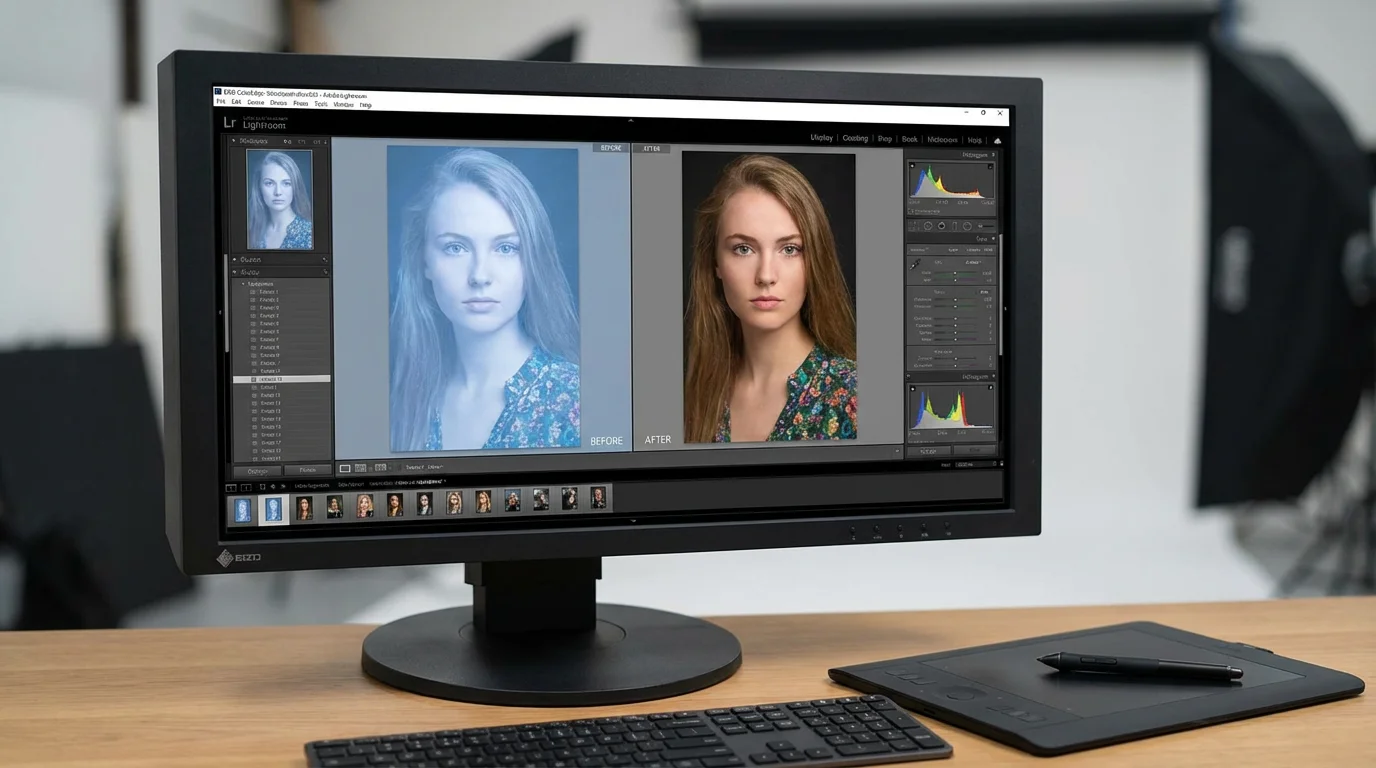
Task: Select the highlighted preset row in list
Action: click(x=282, y=379)
